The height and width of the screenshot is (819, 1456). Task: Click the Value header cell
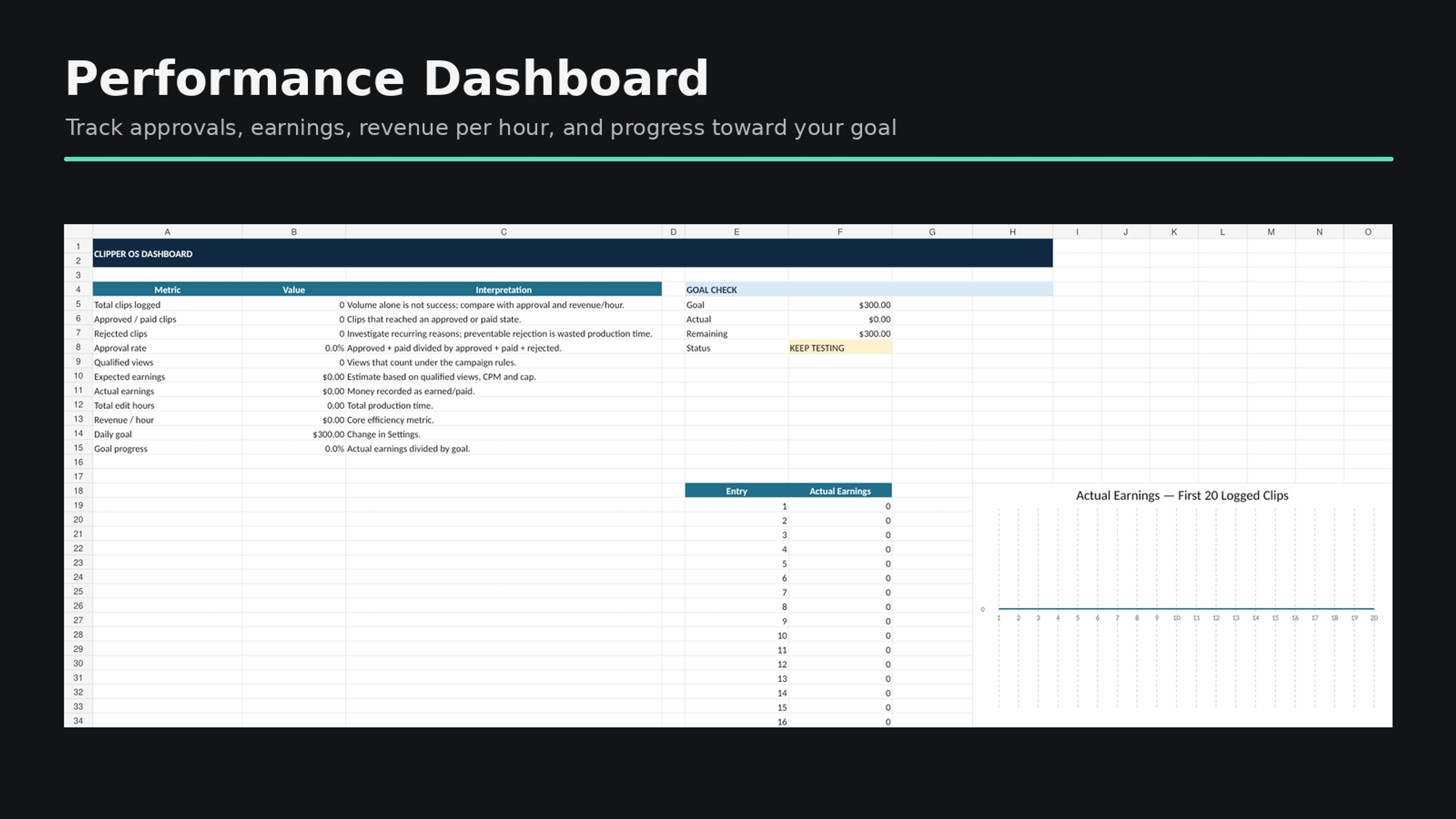[x=293, y=289]
